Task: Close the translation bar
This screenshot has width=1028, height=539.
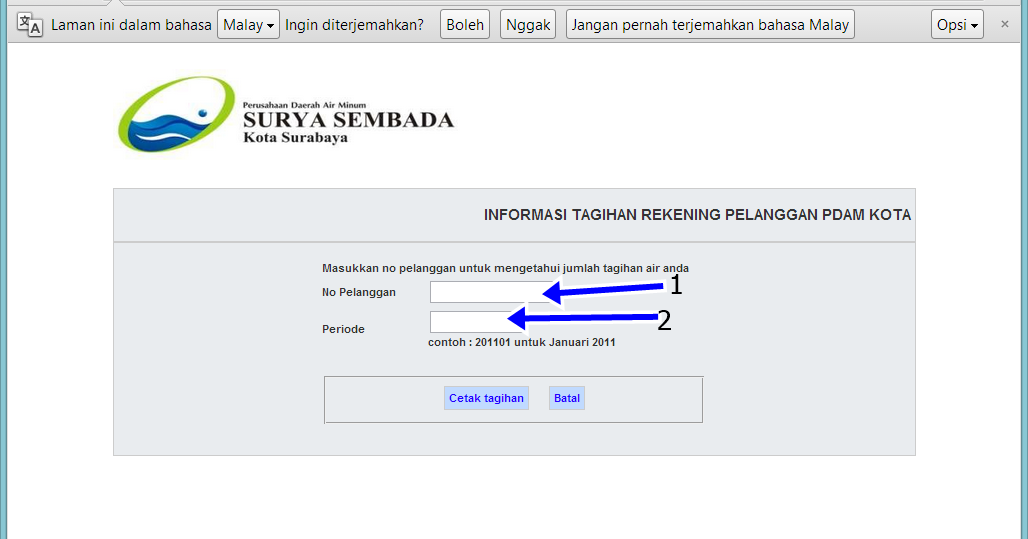Action: click(x=1004, y=24)
